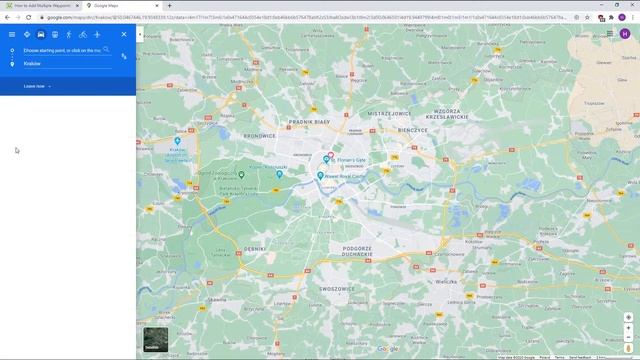Reverse starting point and destination
Viewport: 640px width, 360px height.
124,57
